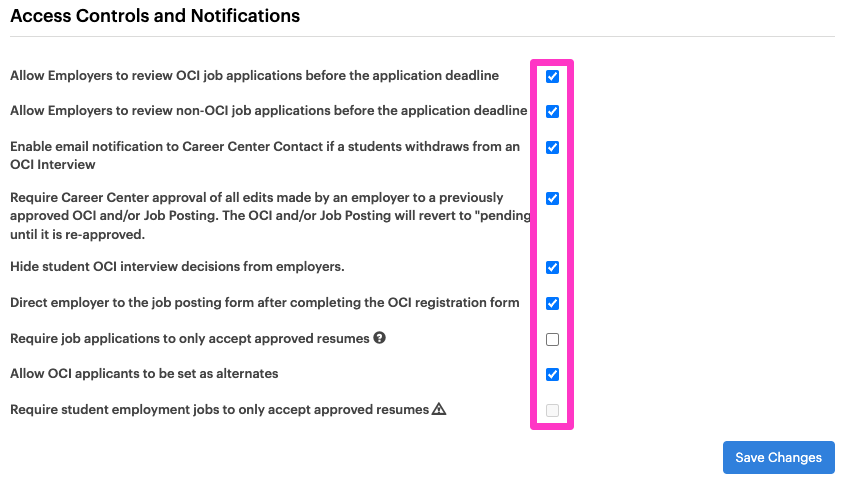Open help tooltip beside approved resumes option
This screenshot has height=478, width=842.
(380, 338)
